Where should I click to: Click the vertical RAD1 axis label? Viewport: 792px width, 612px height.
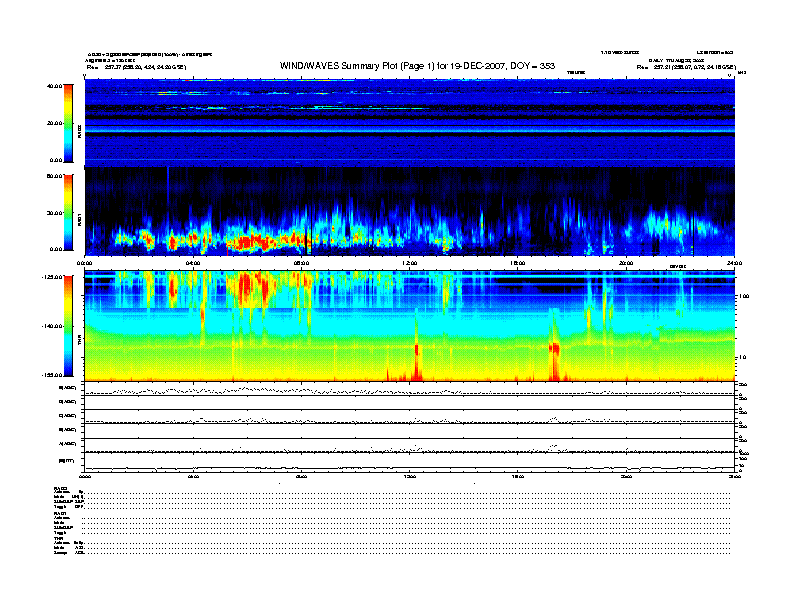[79, 219]
